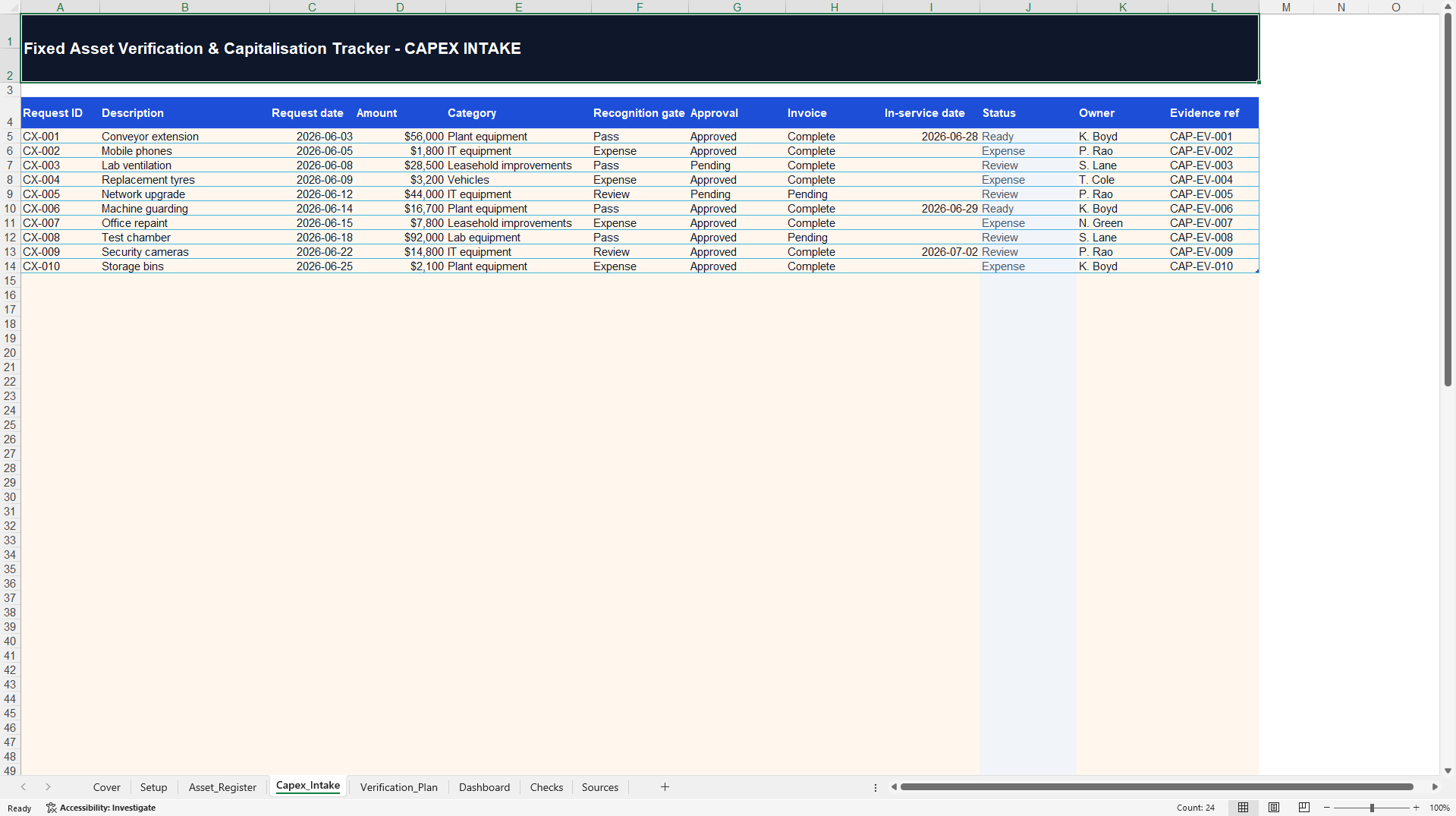Image resolution: width=1456 pixels, height=816 pixels.
Task: Select the N. Green owner cell
Action: tap(1122, 223)
